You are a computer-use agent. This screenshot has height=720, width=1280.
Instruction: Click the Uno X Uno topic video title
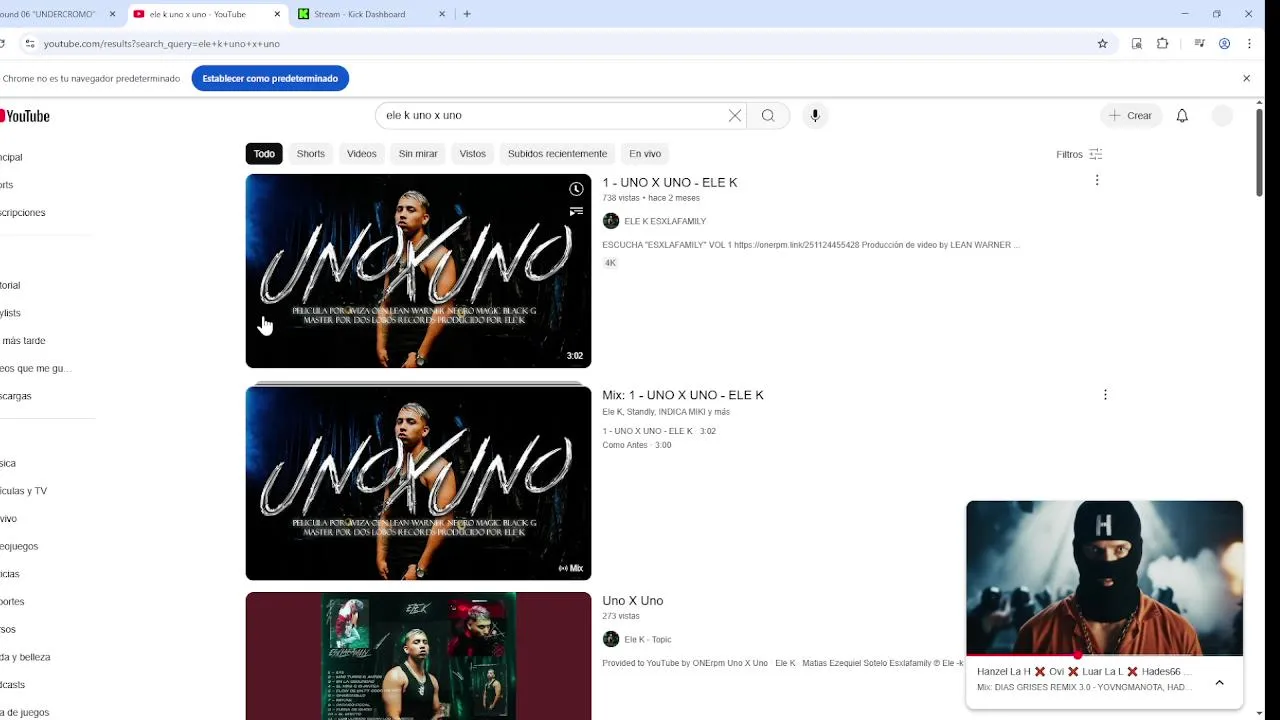632,601
